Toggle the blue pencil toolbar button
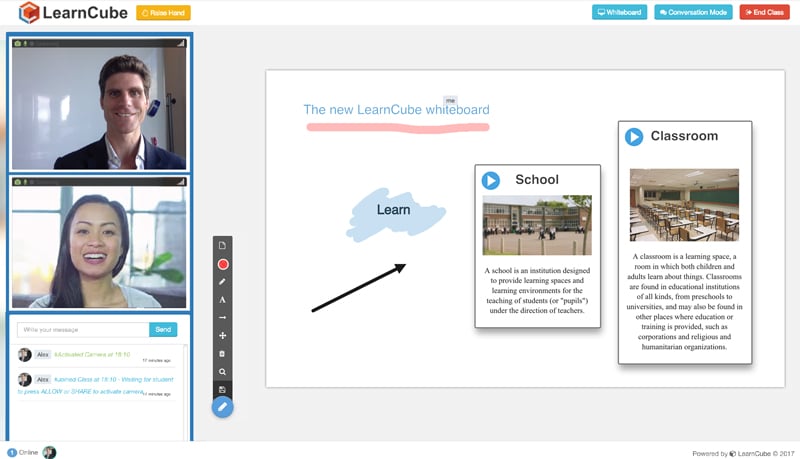Image resolution: width=800 pixels, height=459 pixels. click(x=222, y=407)
